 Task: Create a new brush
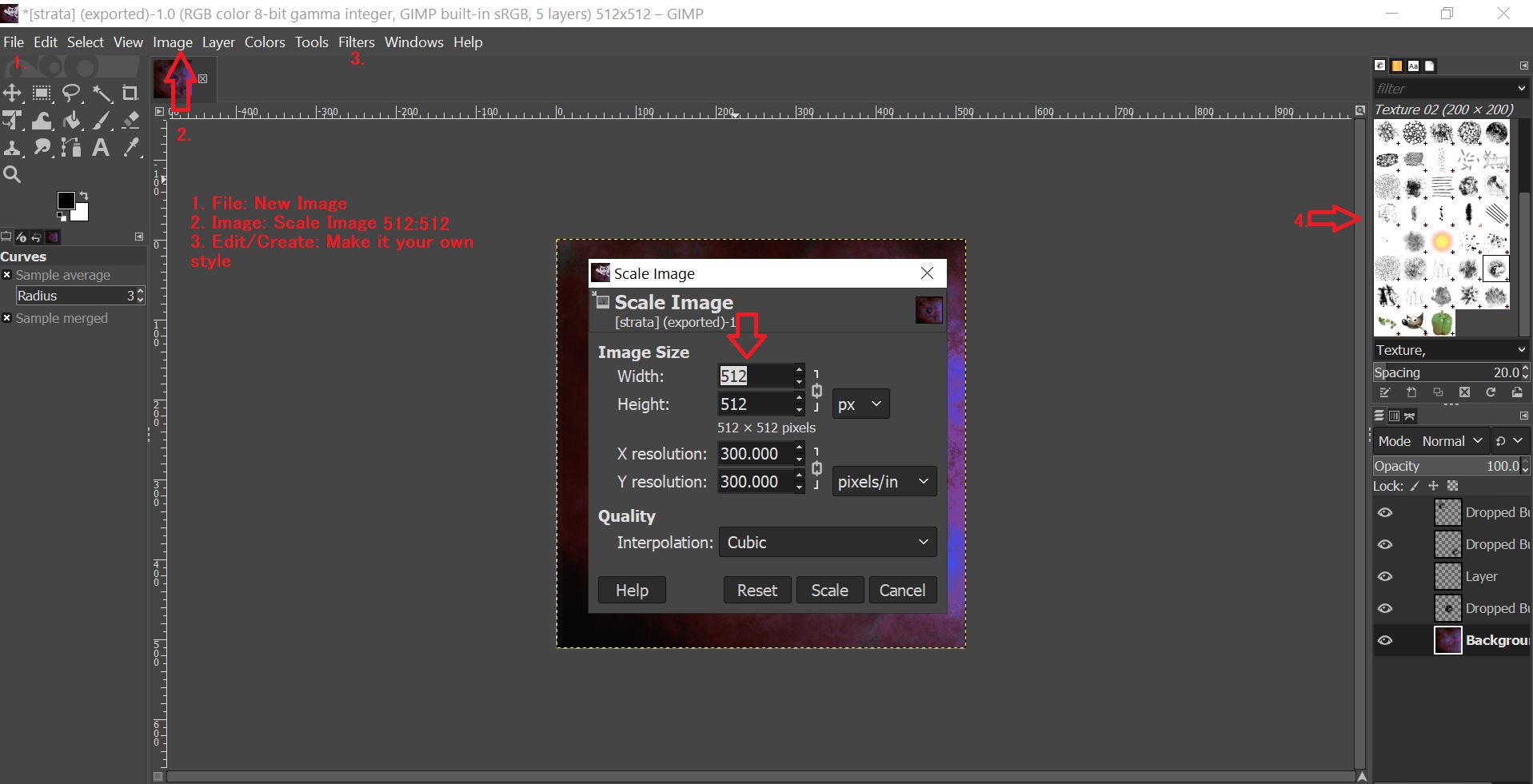1411,392
